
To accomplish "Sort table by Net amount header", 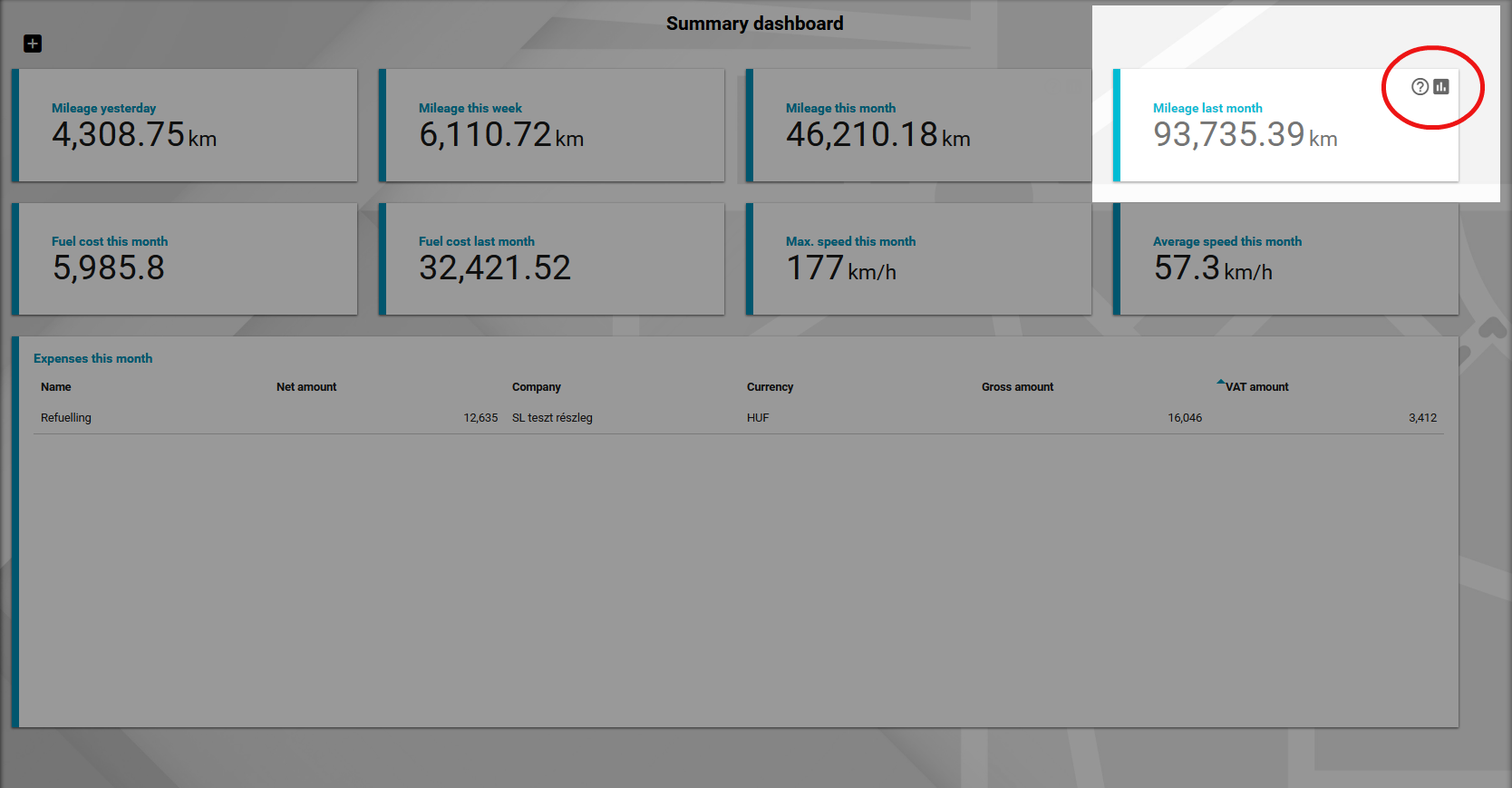I will click(x=305, y=387).
